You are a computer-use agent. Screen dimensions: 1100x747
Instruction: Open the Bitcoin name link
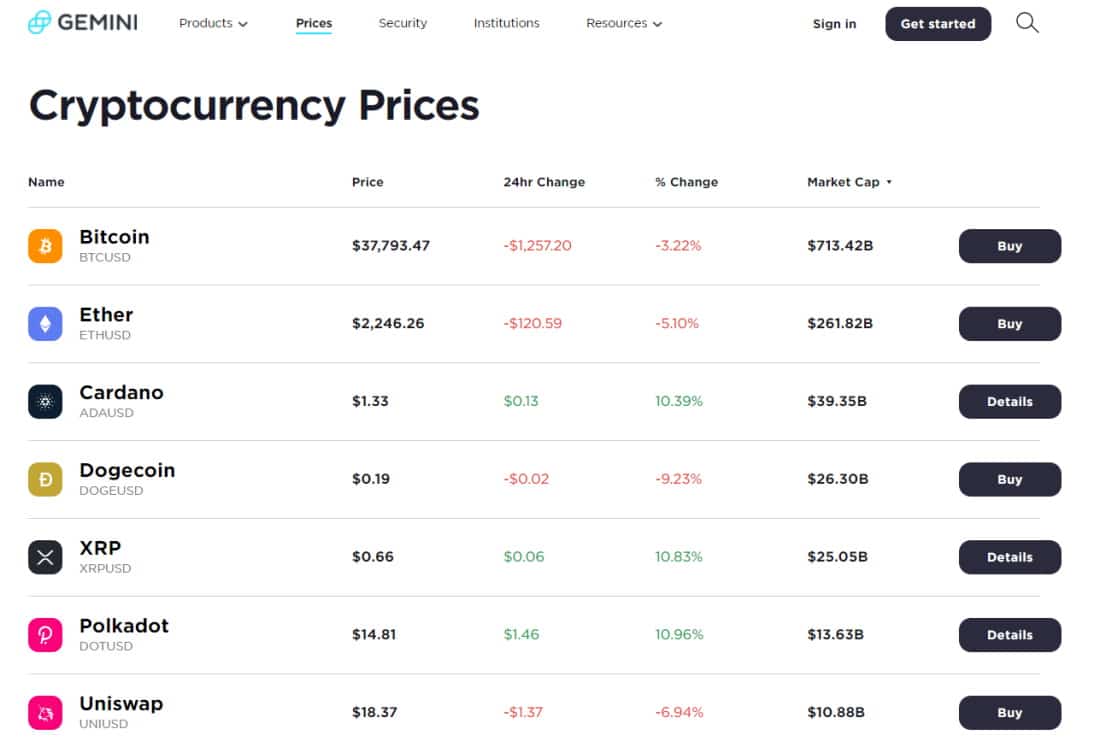click(114, 237)
